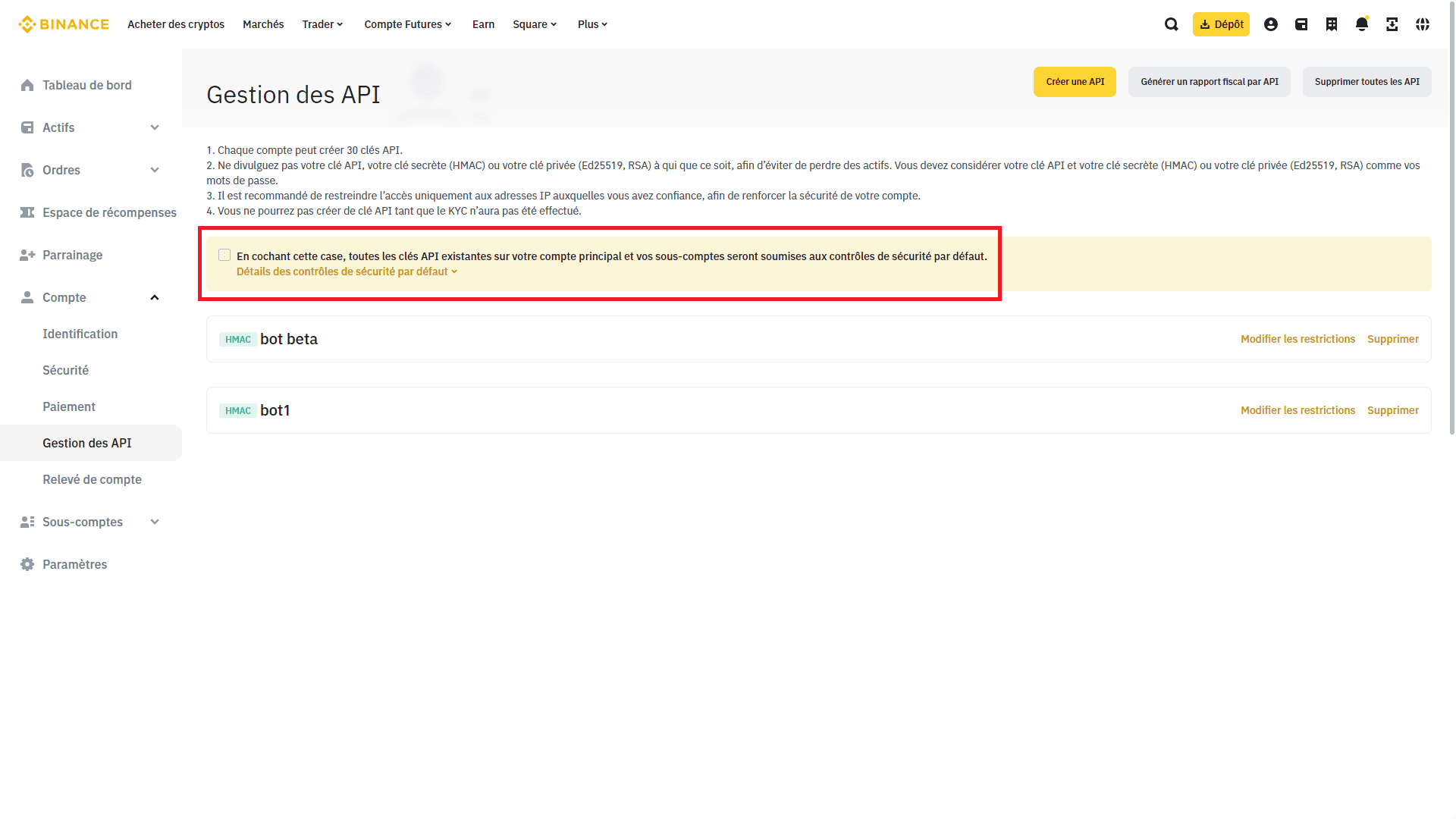This screenshot has width=1456, height=819.
Task: Open Paramètres in sidebar
Action: tap(75, 564)
